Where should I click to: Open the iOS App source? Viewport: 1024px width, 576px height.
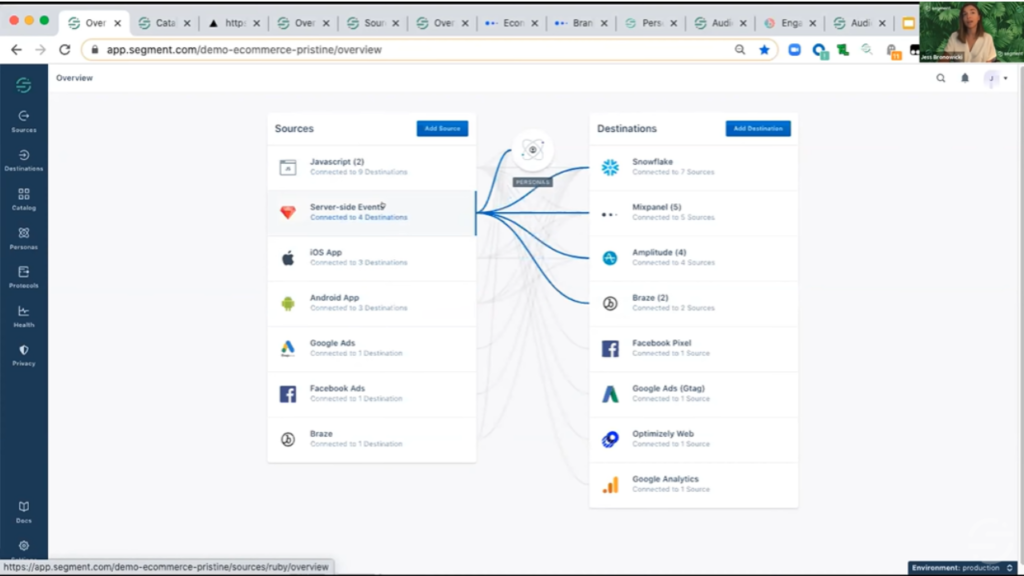tap(372, 258)
